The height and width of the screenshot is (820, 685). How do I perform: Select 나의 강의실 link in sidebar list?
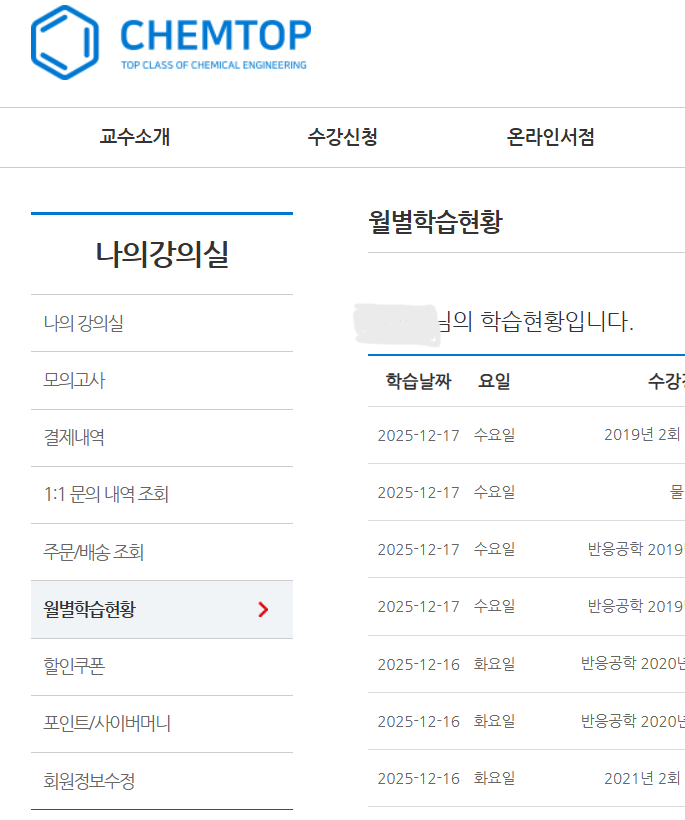point(84,323)
